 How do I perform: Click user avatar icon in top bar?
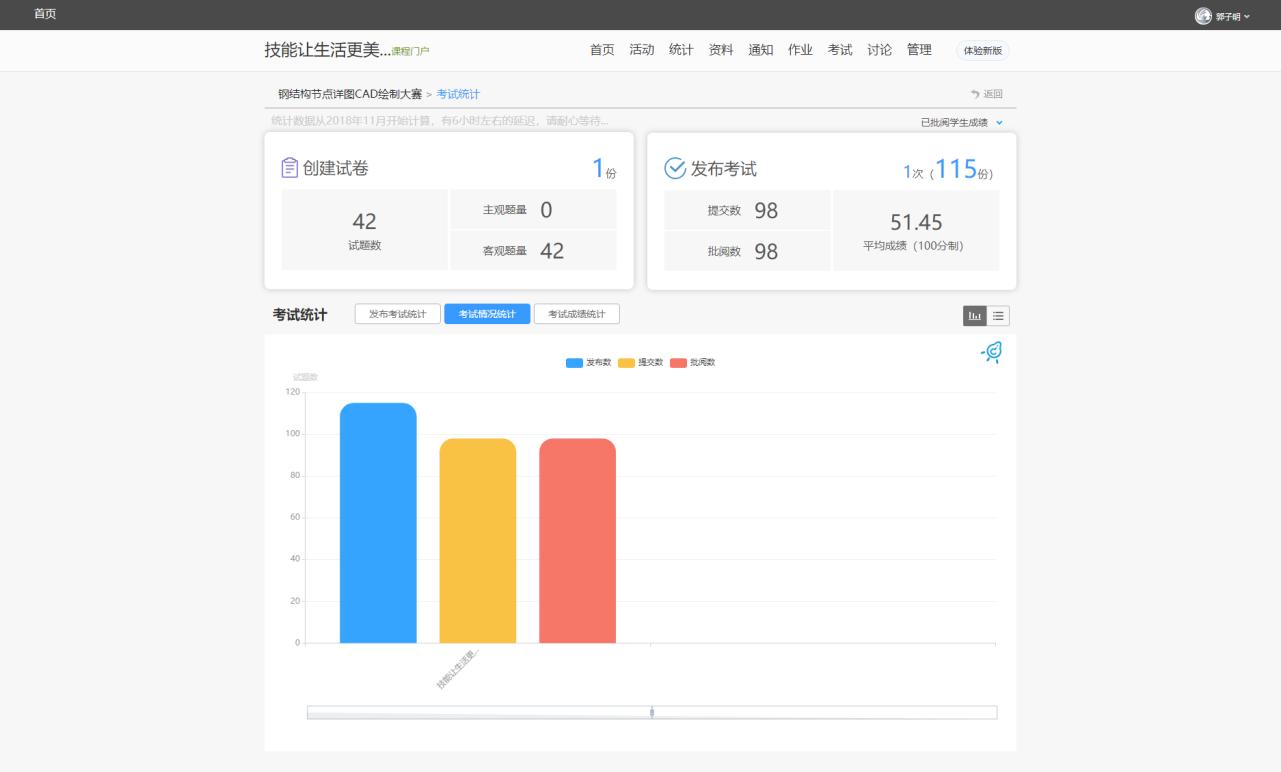click(1203, 16)
